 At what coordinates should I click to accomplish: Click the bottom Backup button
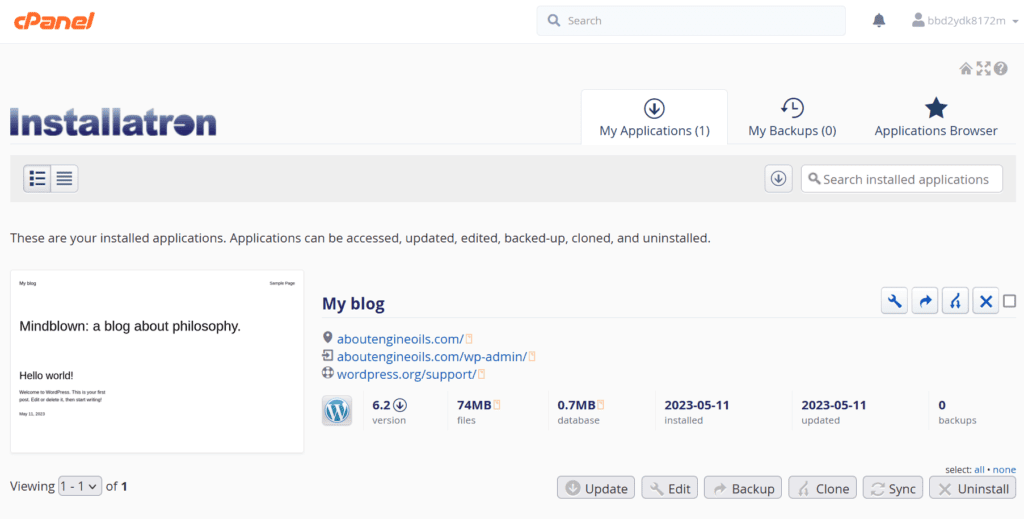click(743, 488)
